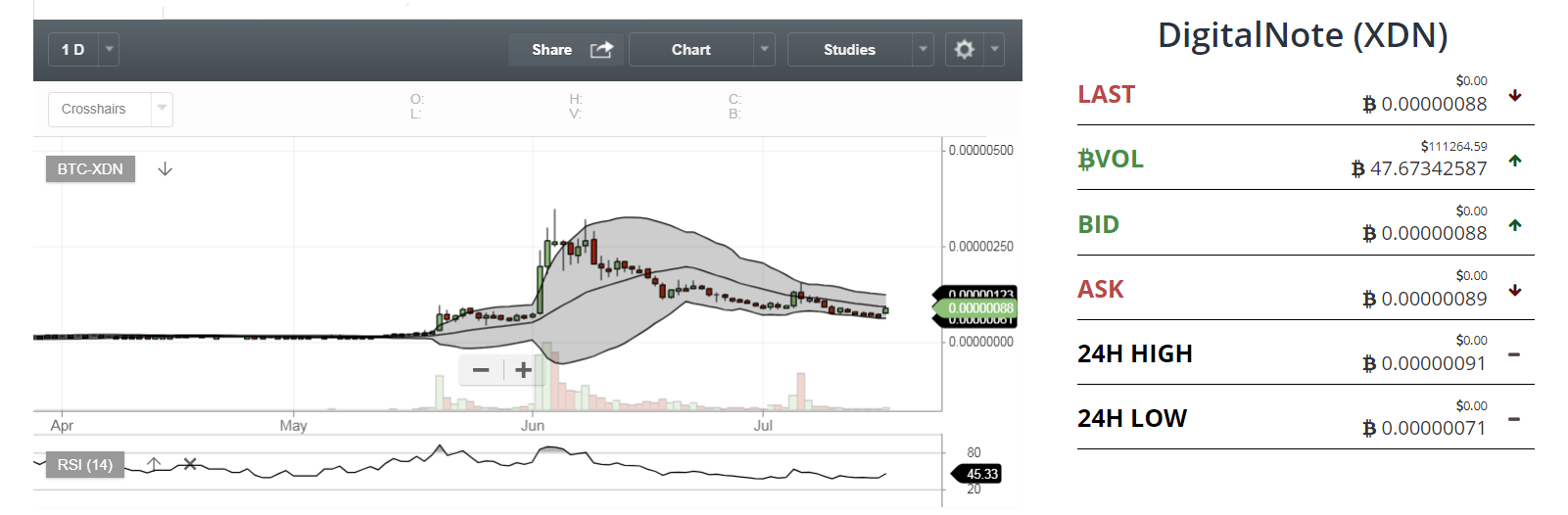Viewport: 1568px width, 515px height.
Task: Click the BID up arrow icon
Action: point(1515,225)
